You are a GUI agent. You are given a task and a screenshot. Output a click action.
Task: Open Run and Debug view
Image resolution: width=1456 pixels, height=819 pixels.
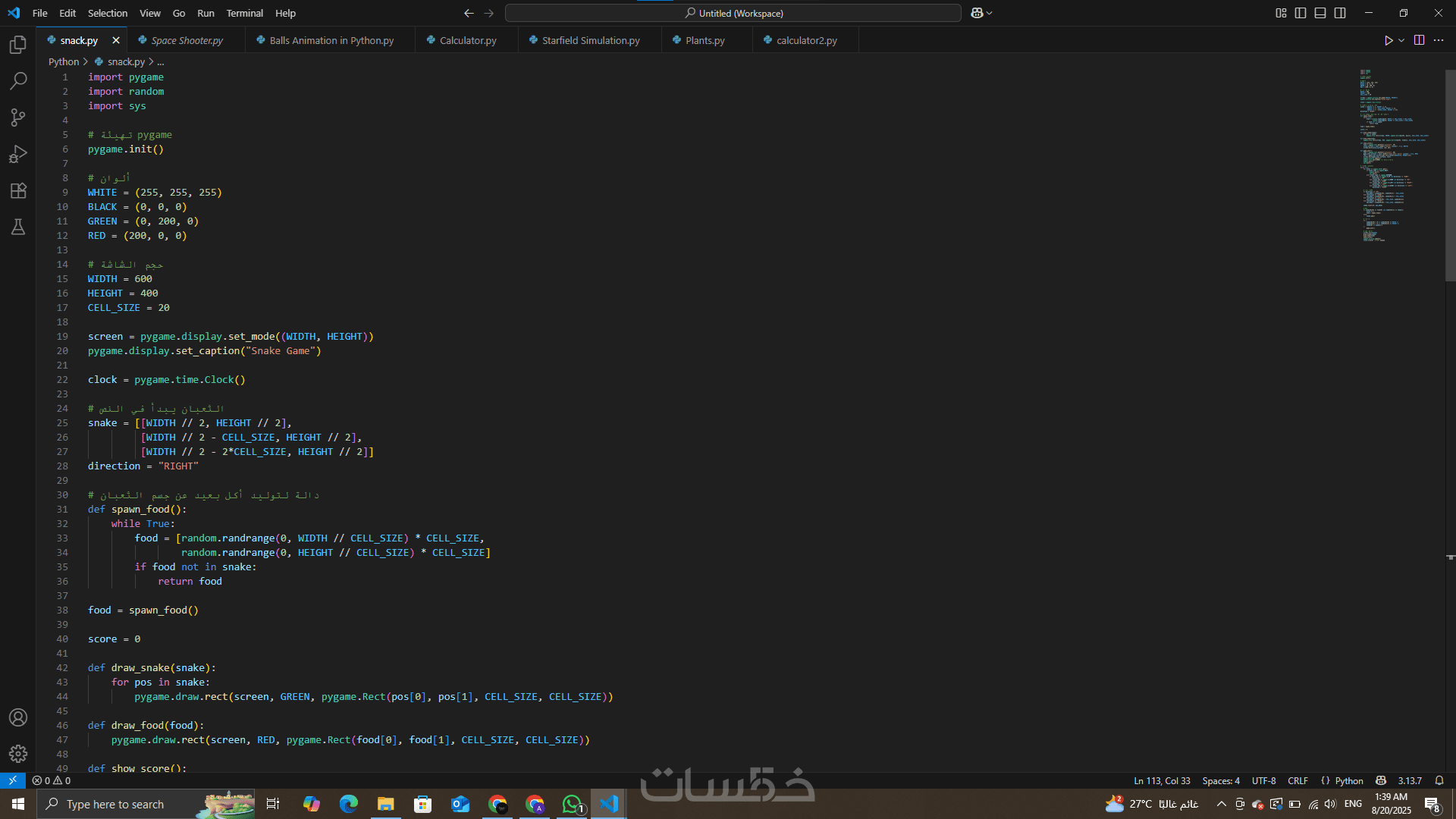18,154
